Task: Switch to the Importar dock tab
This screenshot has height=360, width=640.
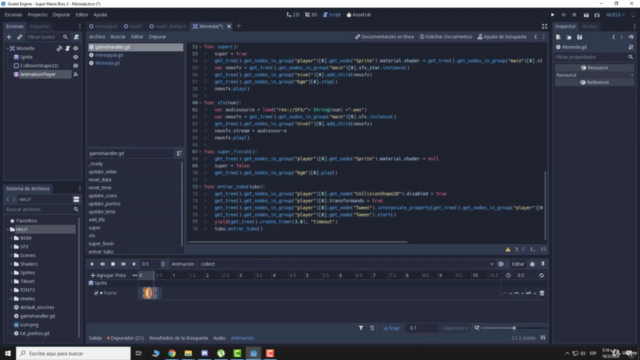Action: click(40, 26)
